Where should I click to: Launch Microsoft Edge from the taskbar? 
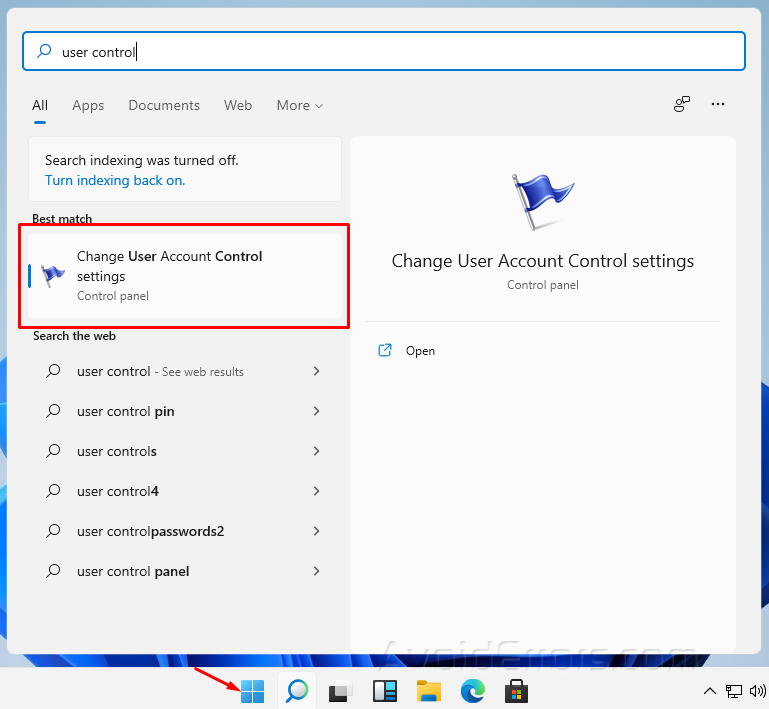(x=472, y=691)
